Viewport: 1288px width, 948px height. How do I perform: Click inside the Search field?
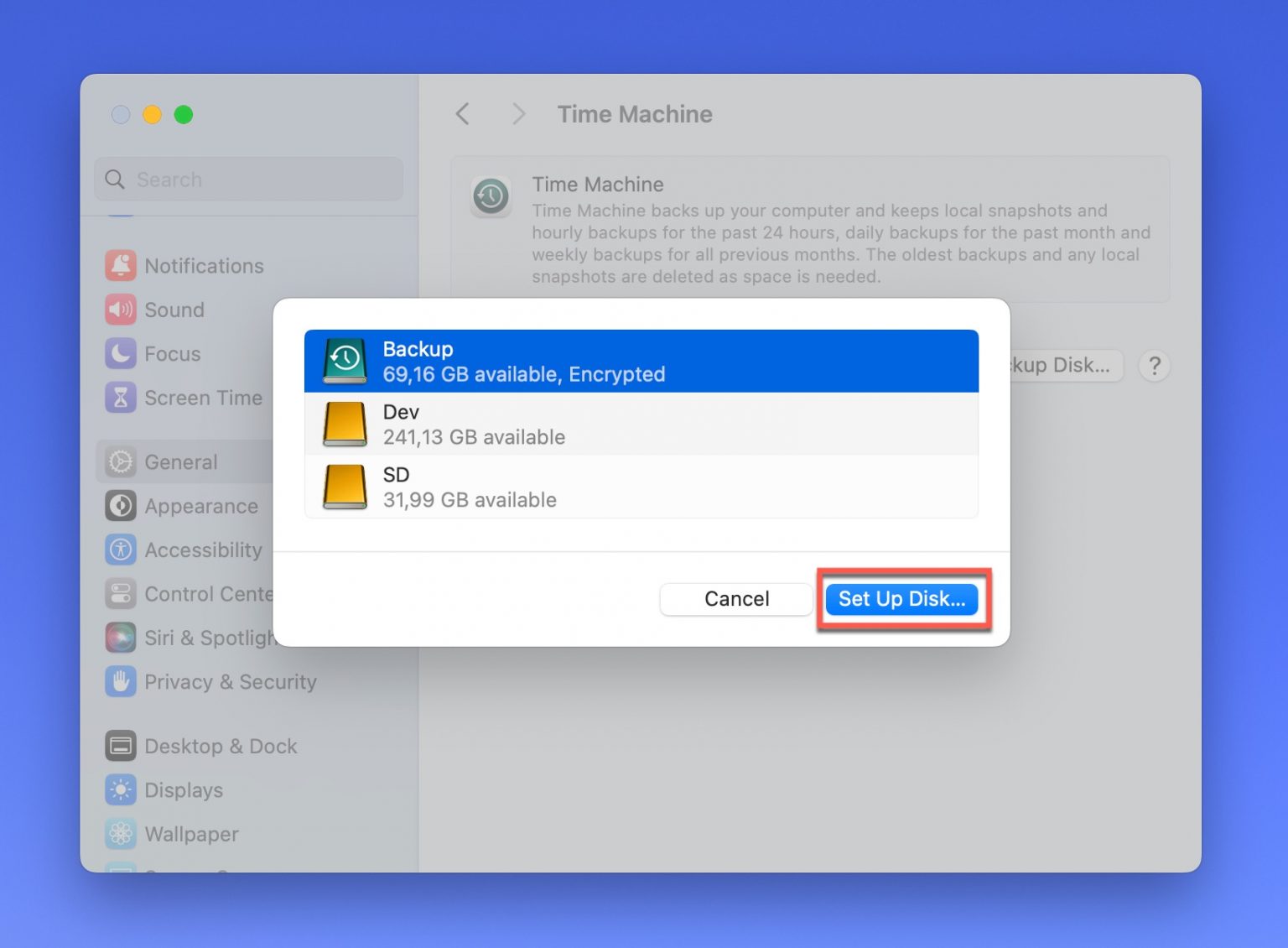pyautogui.click(x=248, y=179)
